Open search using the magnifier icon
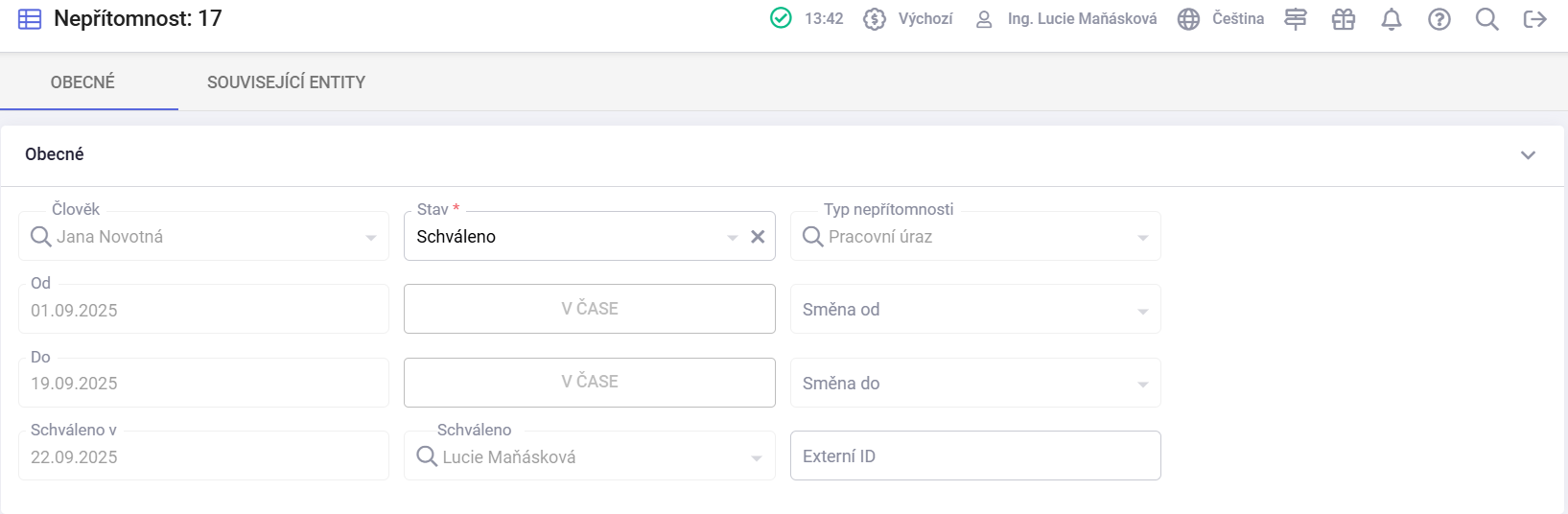Image resolution: width=1568 pixels, height=514 pixels. 1487,19
